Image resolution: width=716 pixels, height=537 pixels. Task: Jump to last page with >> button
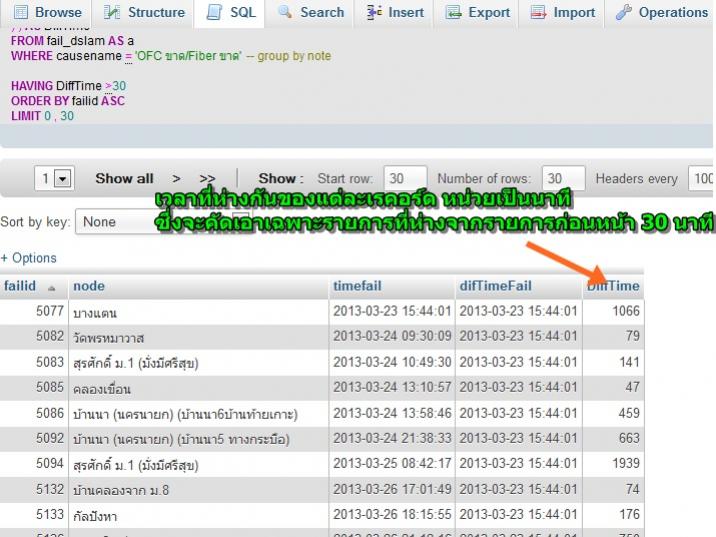207,179
